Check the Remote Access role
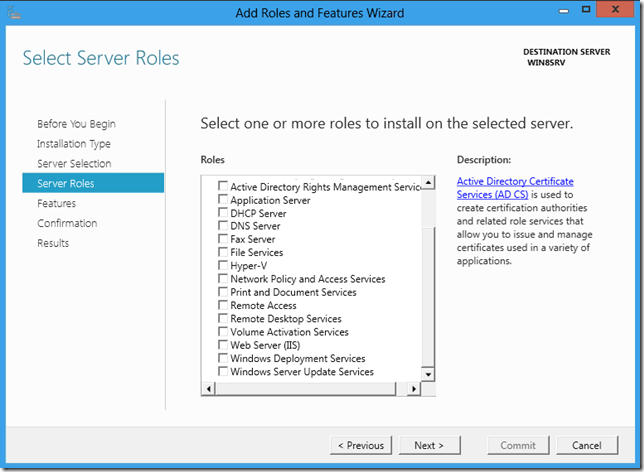644x472 pixels. 223,305
